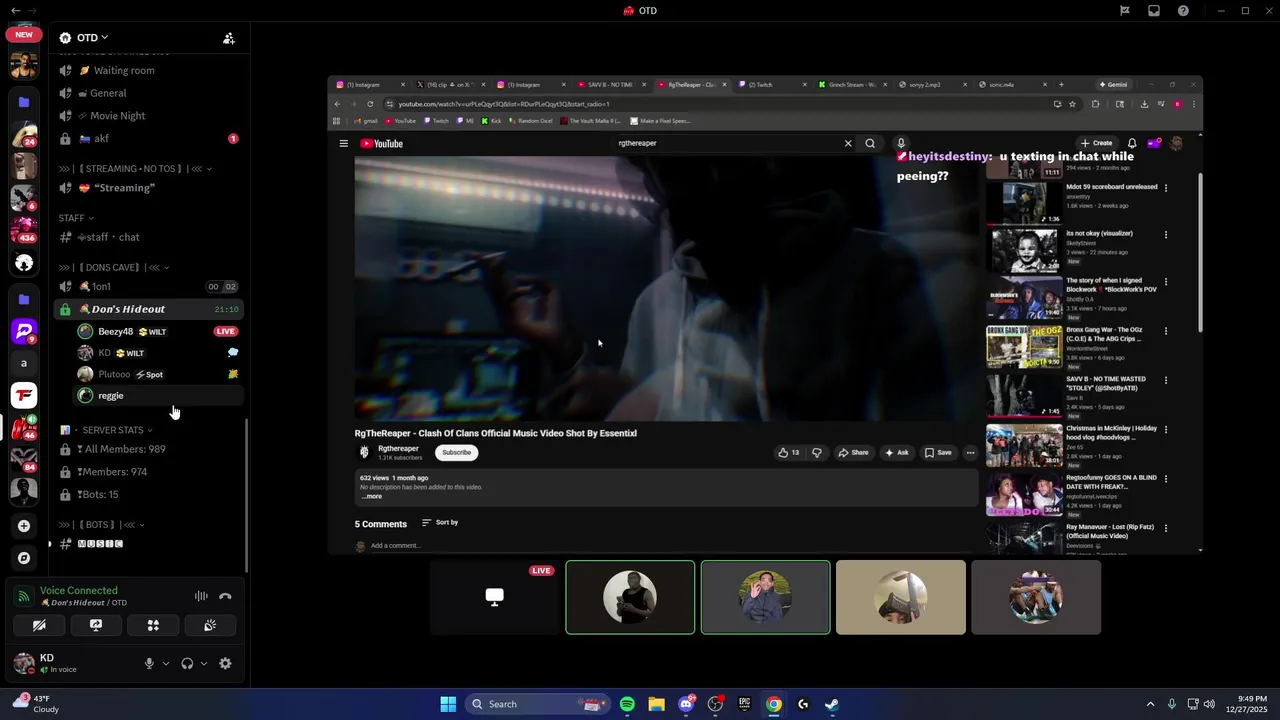Open the staff · chat text channel
Image resolution: width=1280 pixels, height=720 pixels.
[x=150, y=237]
